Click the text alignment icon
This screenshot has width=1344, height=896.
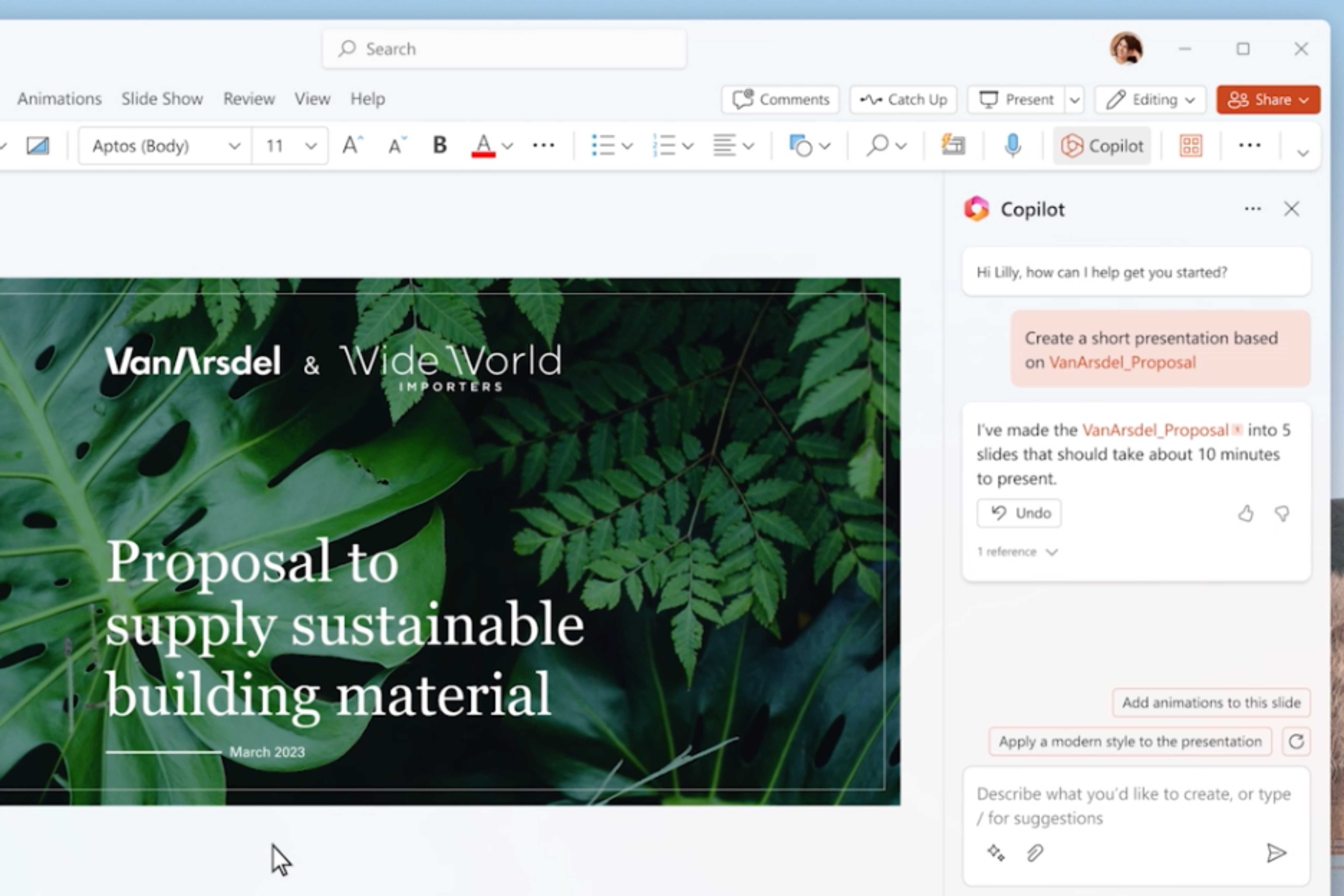pyautogui.click(x=724, y=145)
